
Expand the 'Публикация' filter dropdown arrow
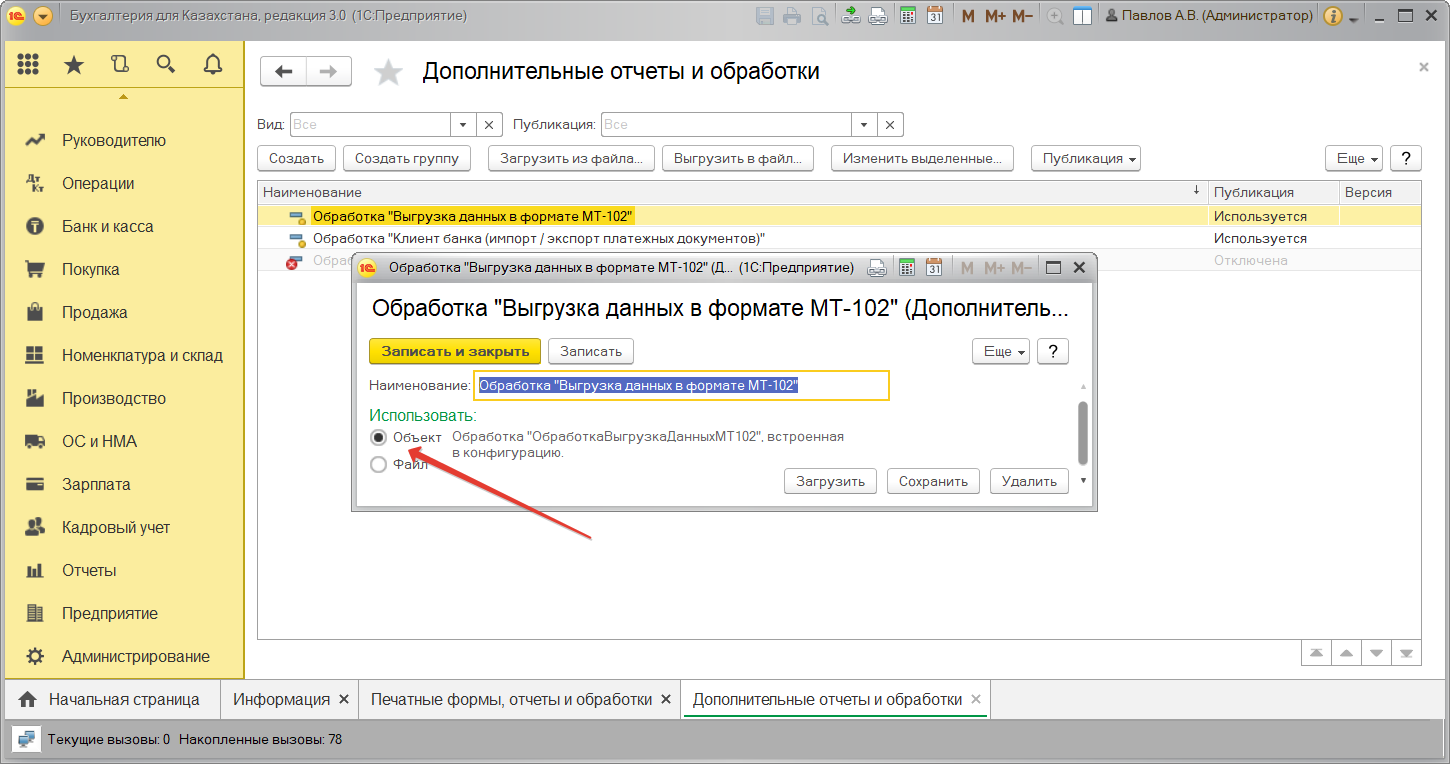tap(864, 125)
